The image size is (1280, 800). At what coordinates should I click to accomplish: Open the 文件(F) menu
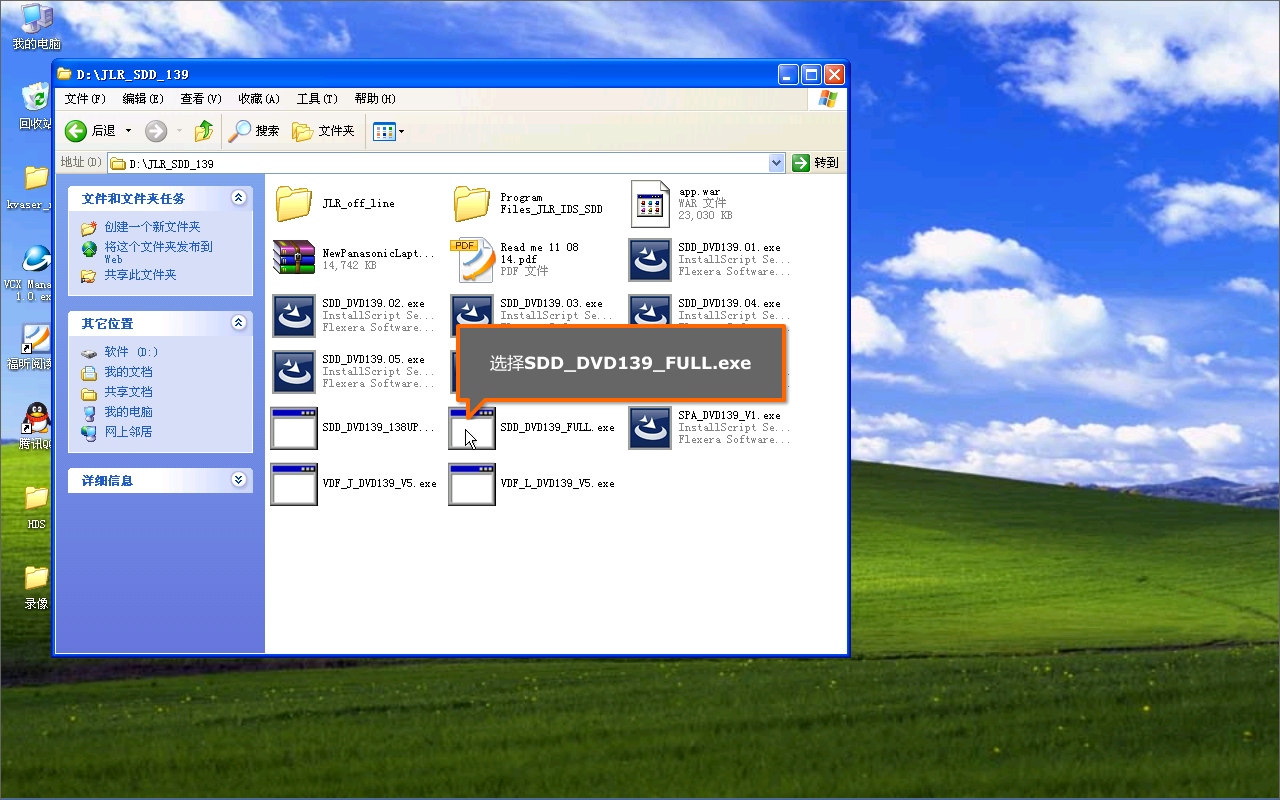pos(85,99)
